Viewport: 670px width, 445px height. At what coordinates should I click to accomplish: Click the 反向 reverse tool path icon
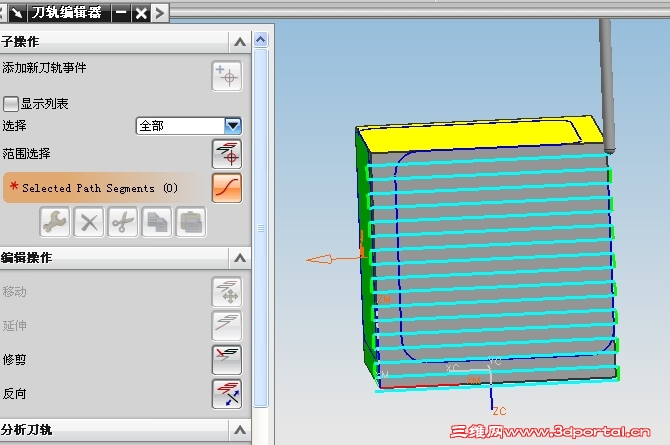pyautogui.click(x=227, y=394)
